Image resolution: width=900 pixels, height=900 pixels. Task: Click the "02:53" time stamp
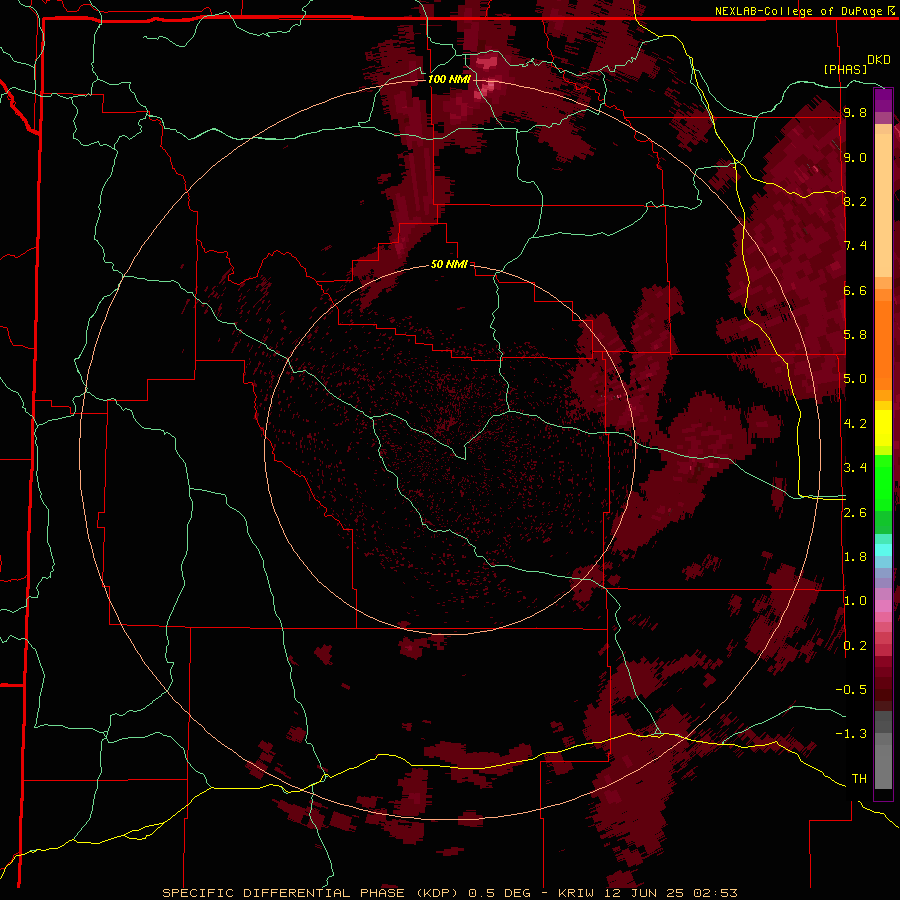(715, 893)
